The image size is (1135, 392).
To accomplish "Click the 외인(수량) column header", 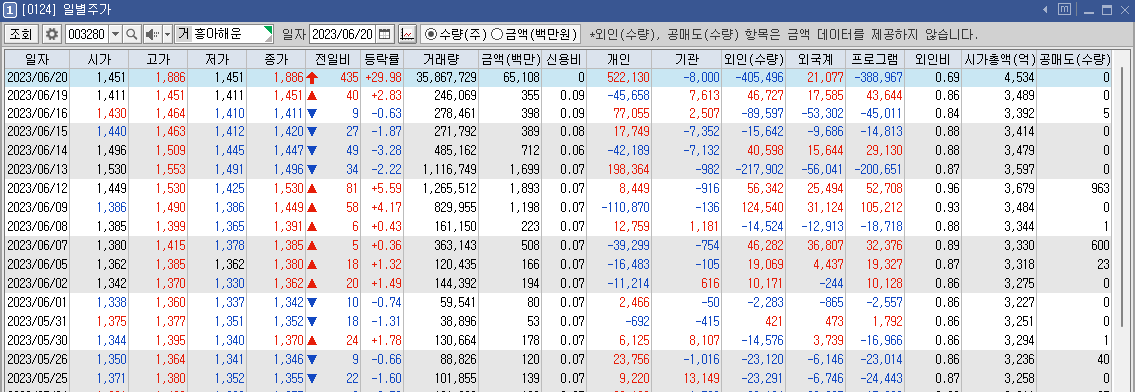I will [x=753, y=59].
